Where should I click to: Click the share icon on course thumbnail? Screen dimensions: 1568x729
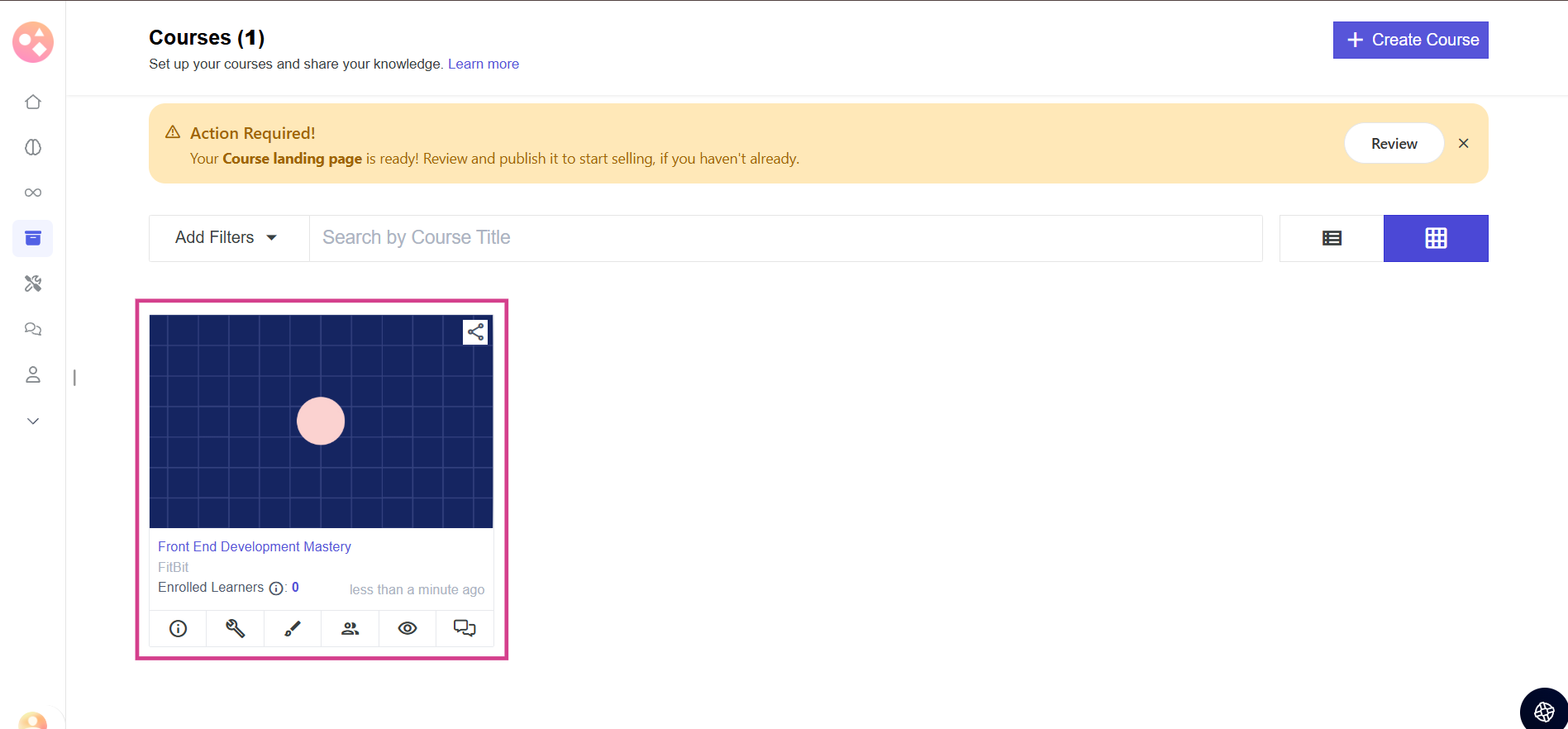pos(475,332)
